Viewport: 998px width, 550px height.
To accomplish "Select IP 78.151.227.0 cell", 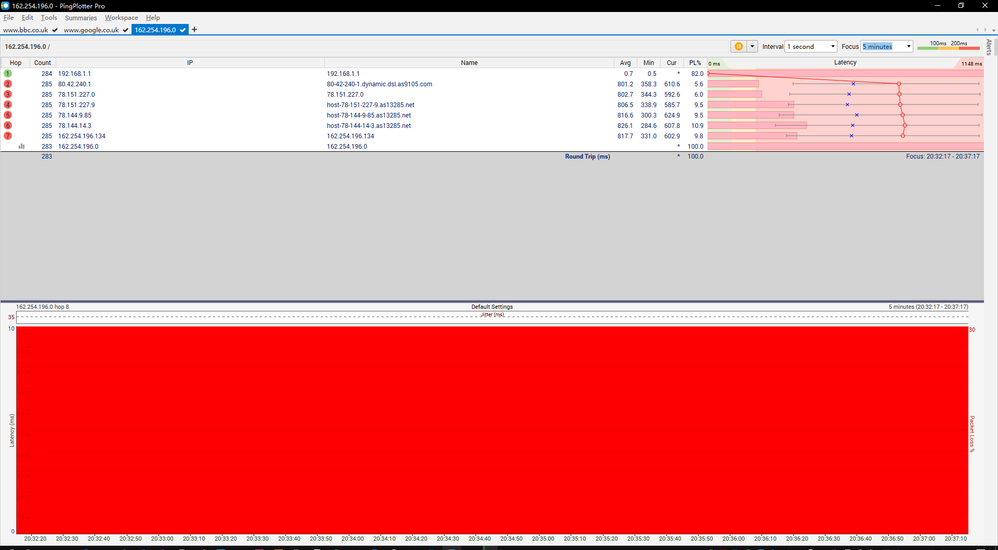I will (x=76, y=94).
